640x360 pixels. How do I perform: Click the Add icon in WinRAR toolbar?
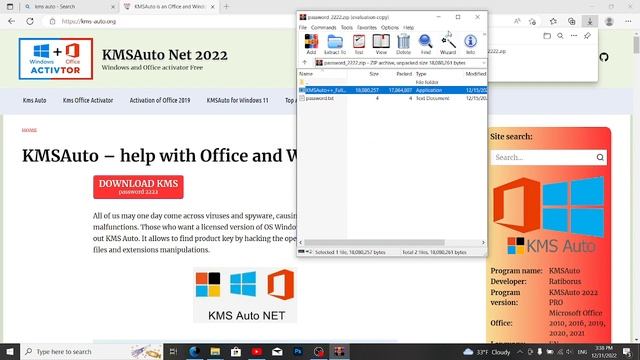311,44
